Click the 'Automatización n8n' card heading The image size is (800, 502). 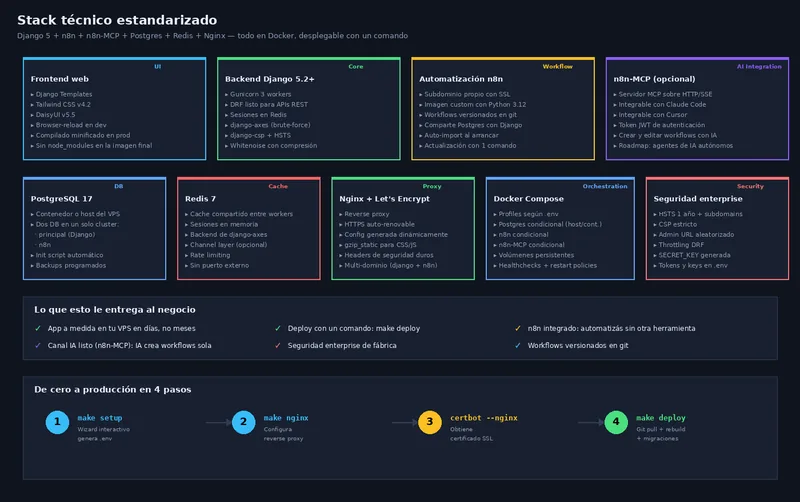[461, 79]
